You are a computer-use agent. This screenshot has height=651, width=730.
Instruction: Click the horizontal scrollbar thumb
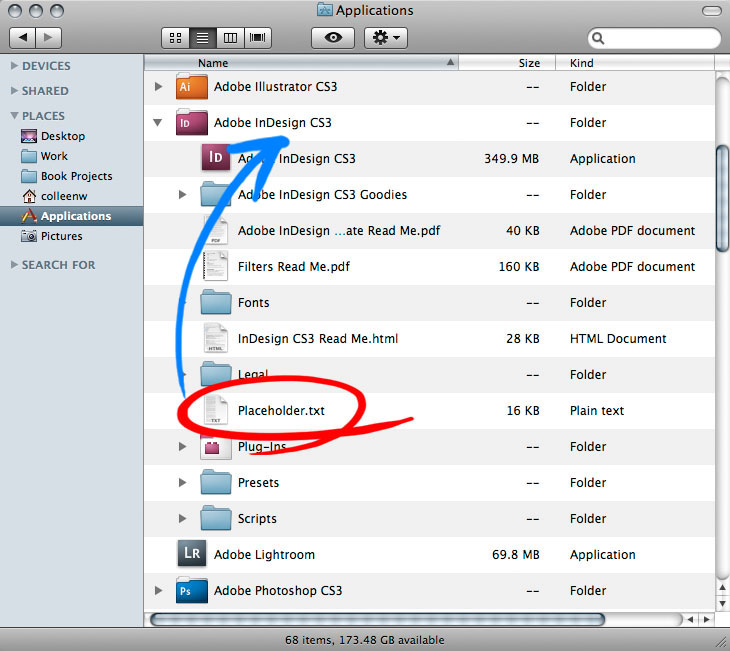point(377,619)
